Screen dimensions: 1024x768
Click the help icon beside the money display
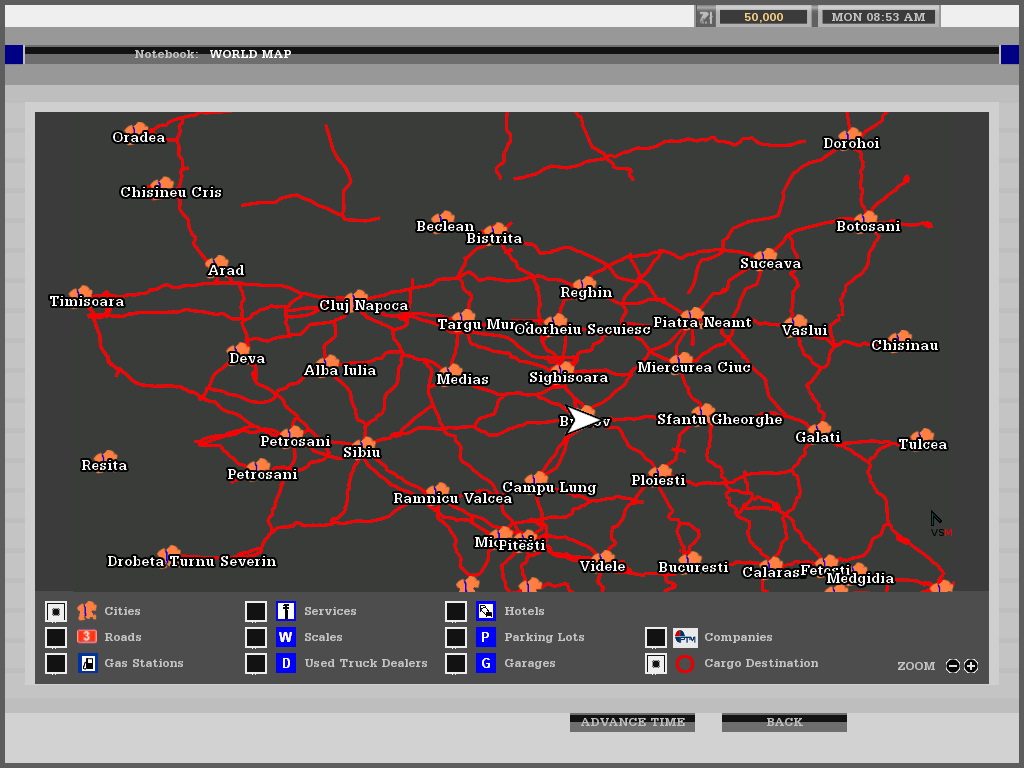pos(705,17)
